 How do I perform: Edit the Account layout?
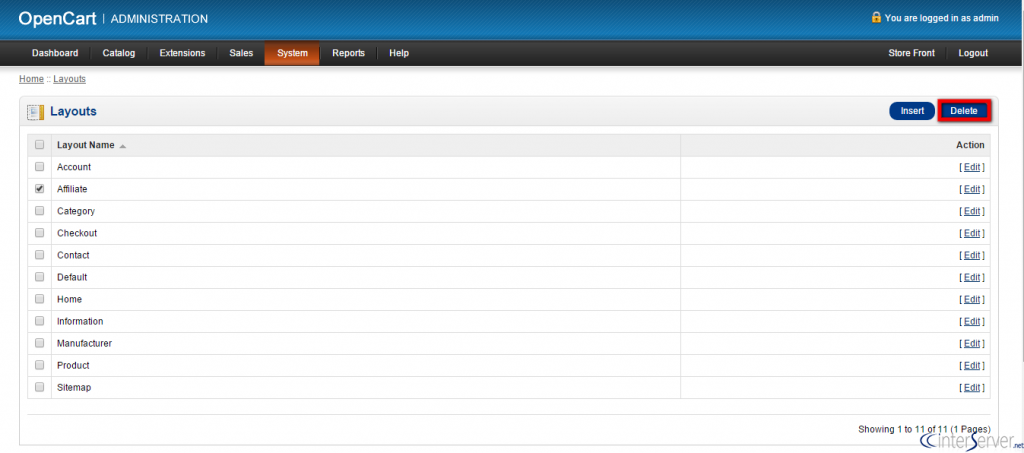[972, 167]
